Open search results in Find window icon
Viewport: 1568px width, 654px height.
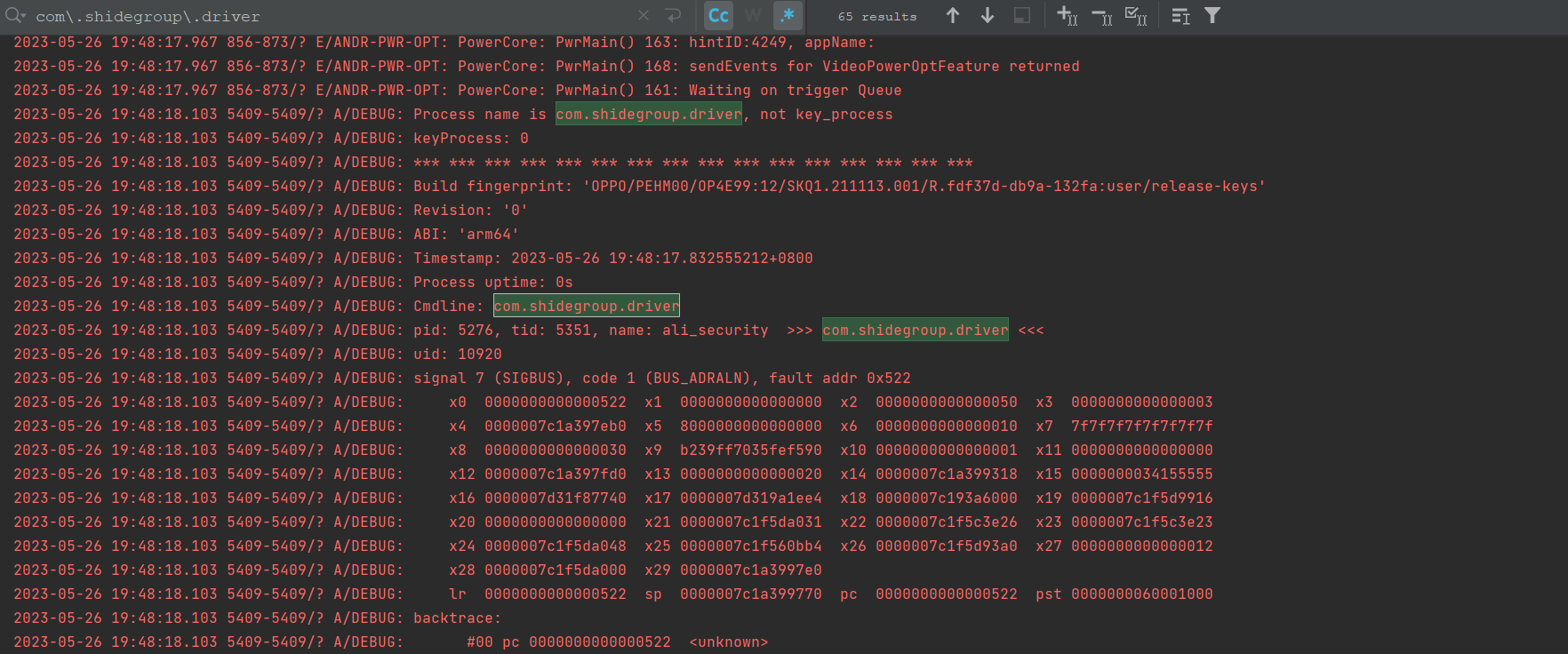pyautogui.click(x=1180, y=16)
